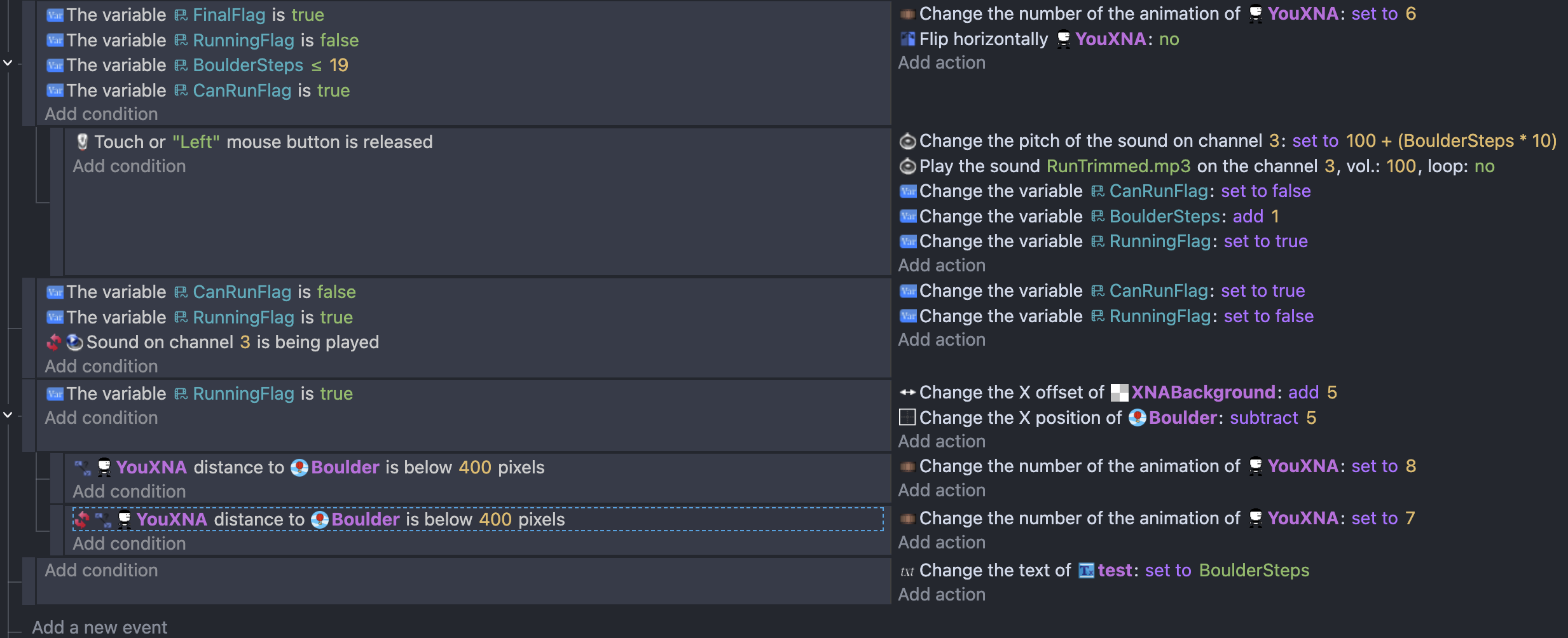The height and width of the screenshot is (638, 1568).
Task: Click the variable icon beside FinalFlag condition
Action: click(x=55, y=15)
